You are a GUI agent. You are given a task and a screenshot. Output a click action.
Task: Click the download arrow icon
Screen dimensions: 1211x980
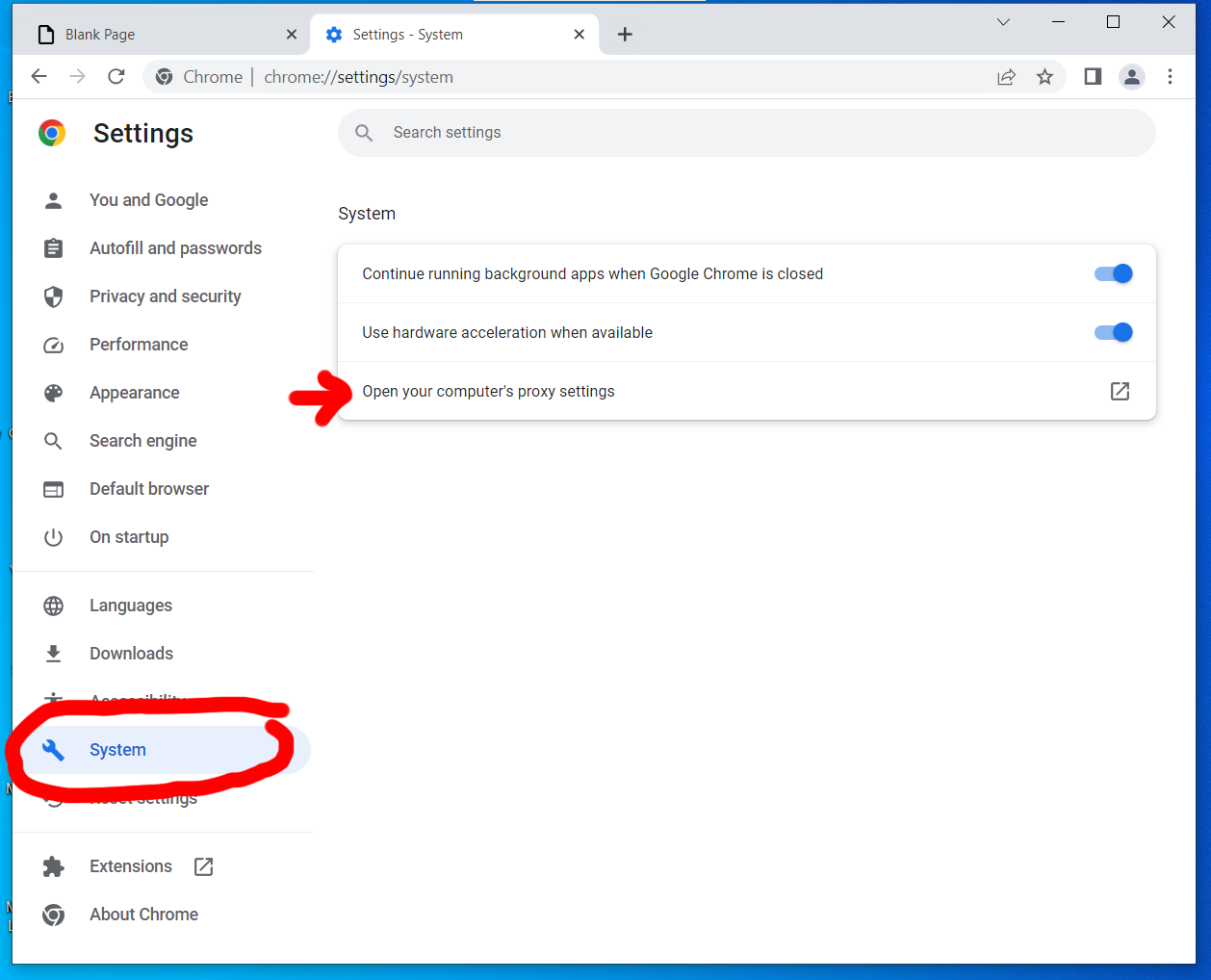click(x=54, y=654)
